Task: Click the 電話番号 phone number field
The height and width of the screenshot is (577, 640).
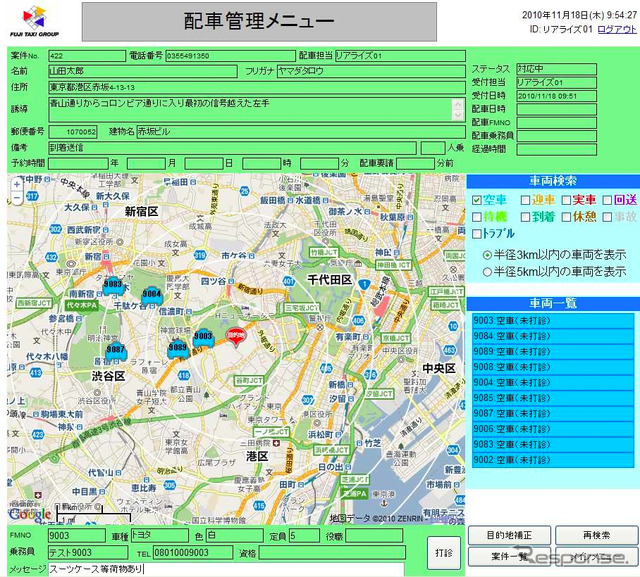Action: pyautogui.click(x=230, y=56)
